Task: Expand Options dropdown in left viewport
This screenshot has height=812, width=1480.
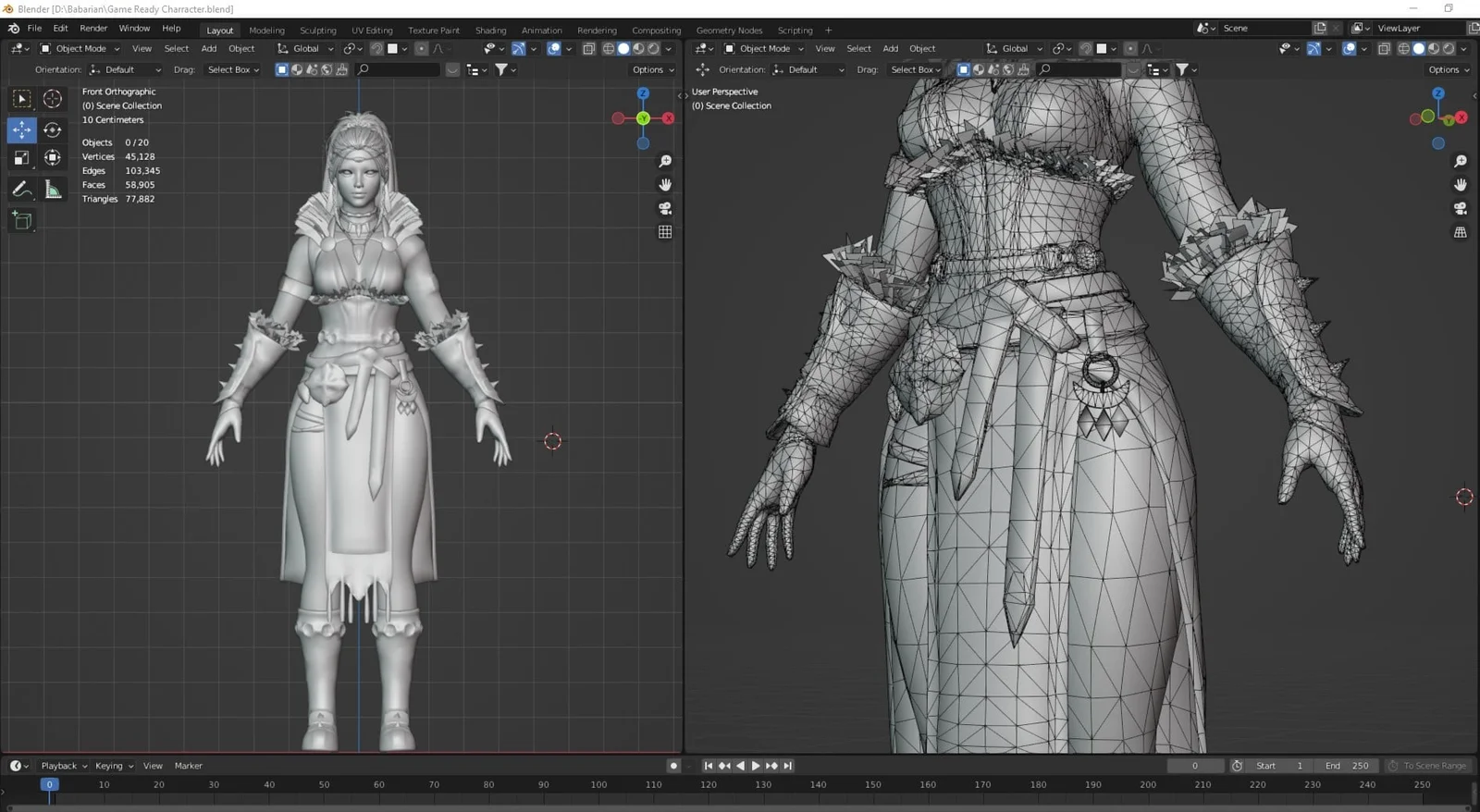Action: tap(653, 69)
